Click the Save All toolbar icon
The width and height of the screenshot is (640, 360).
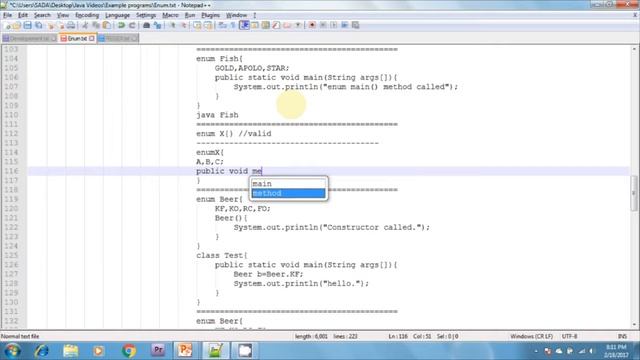point(38,25)
